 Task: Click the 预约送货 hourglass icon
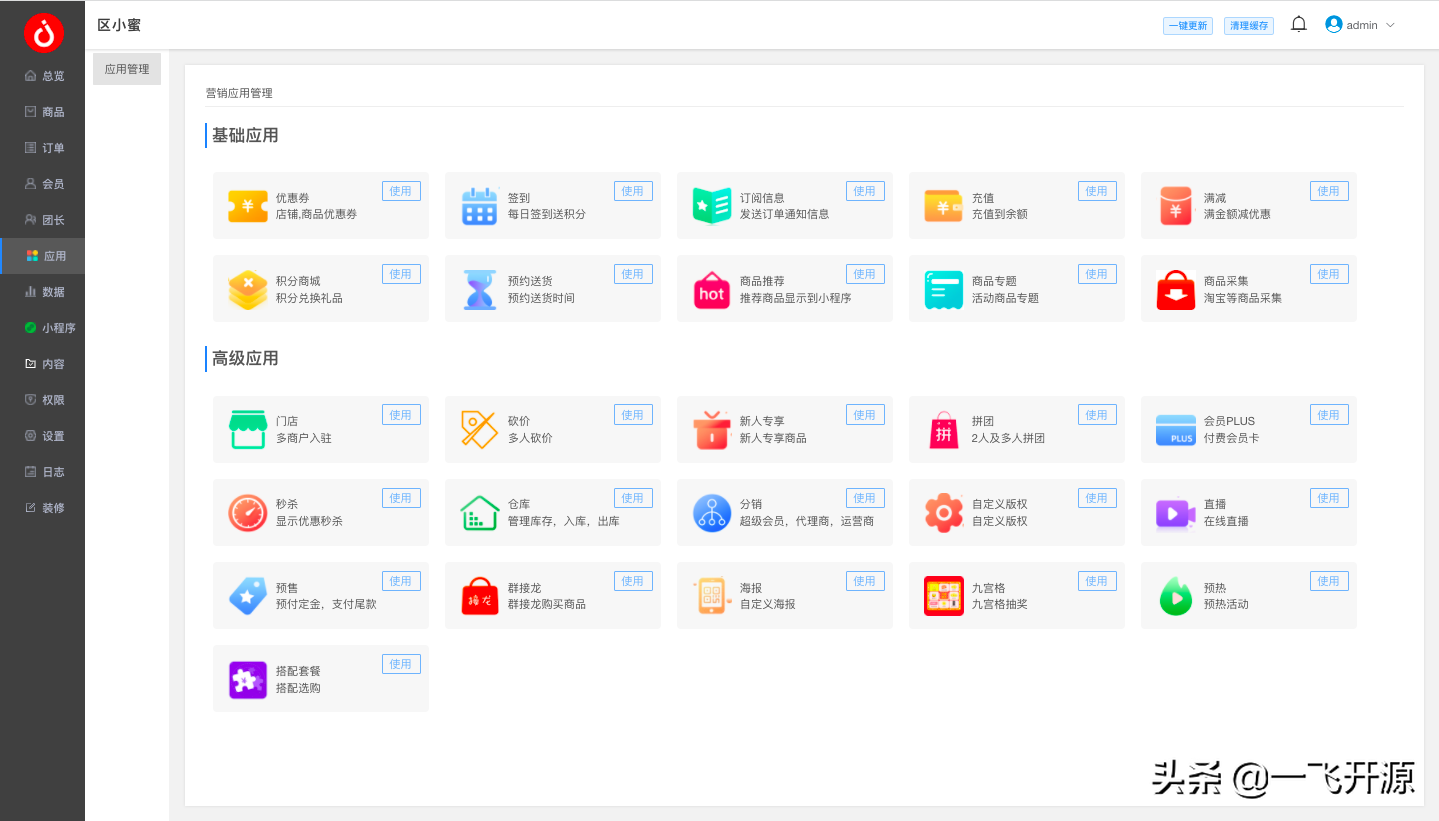click(479, 290)
